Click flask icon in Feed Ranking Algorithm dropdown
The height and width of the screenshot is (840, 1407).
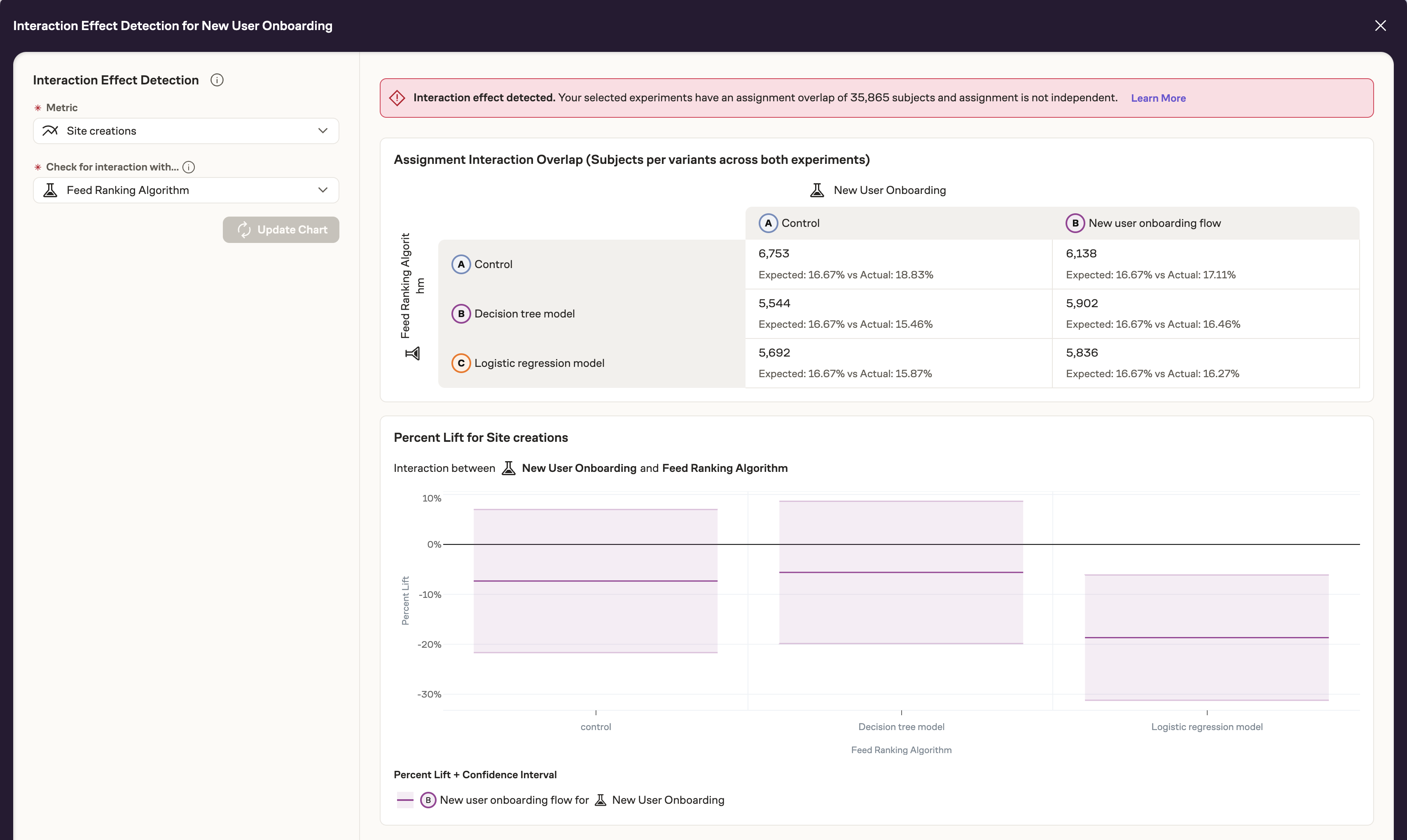tap(50, 190)
